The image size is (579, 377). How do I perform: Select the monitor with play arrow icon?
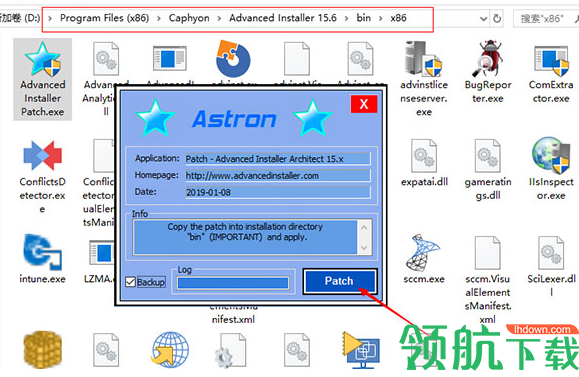pyautogui.click(x=361, y=350)
